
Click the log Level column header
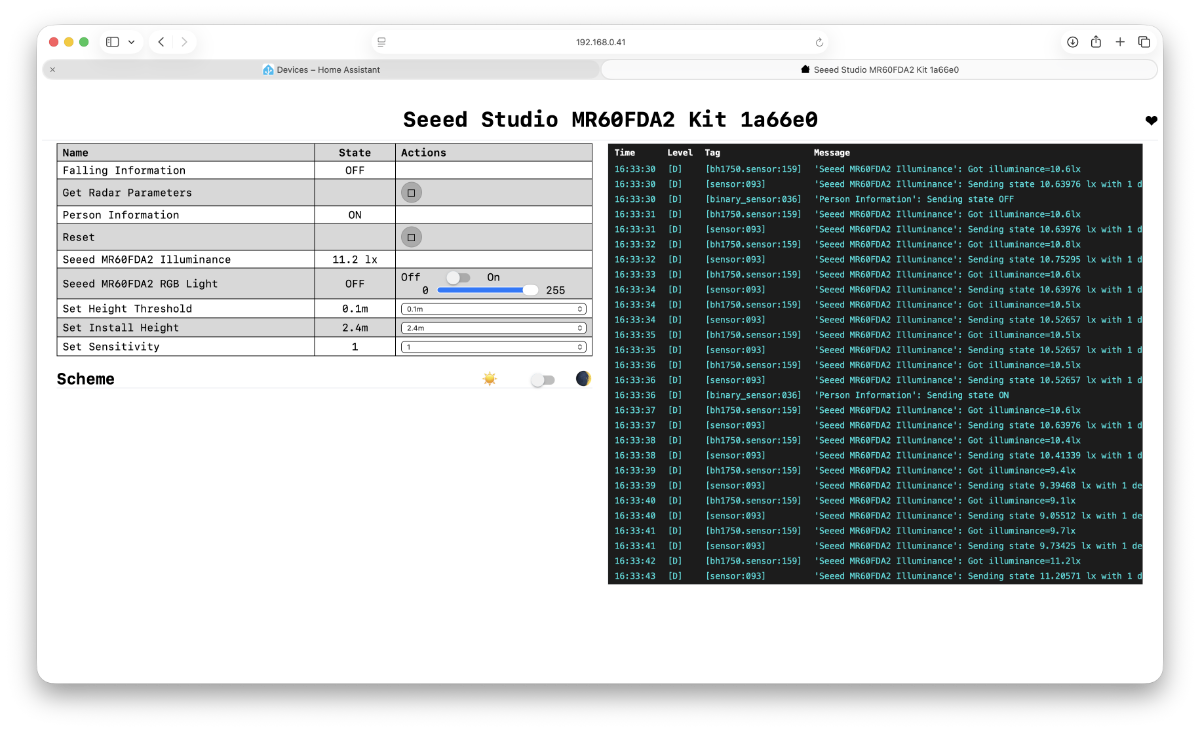(x=680, y=153)
